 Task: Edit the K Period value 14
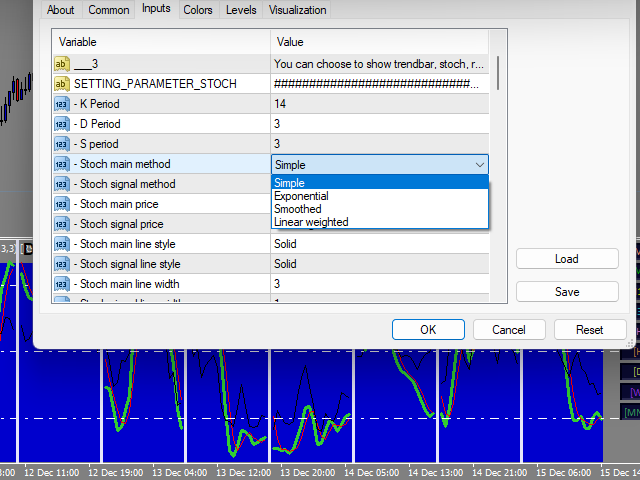click(380, 104)
